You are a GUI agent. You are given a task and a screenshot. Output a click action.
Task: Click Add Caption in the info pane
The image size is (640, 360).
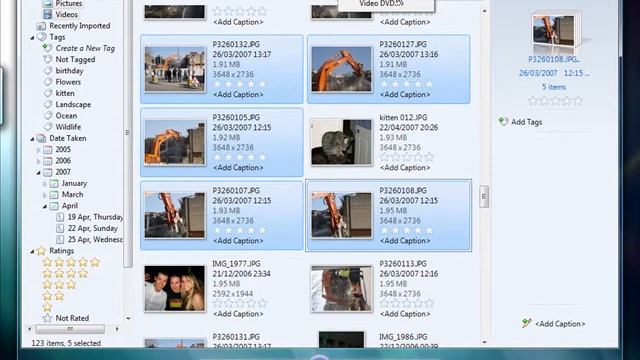click(x=560, y=324)
